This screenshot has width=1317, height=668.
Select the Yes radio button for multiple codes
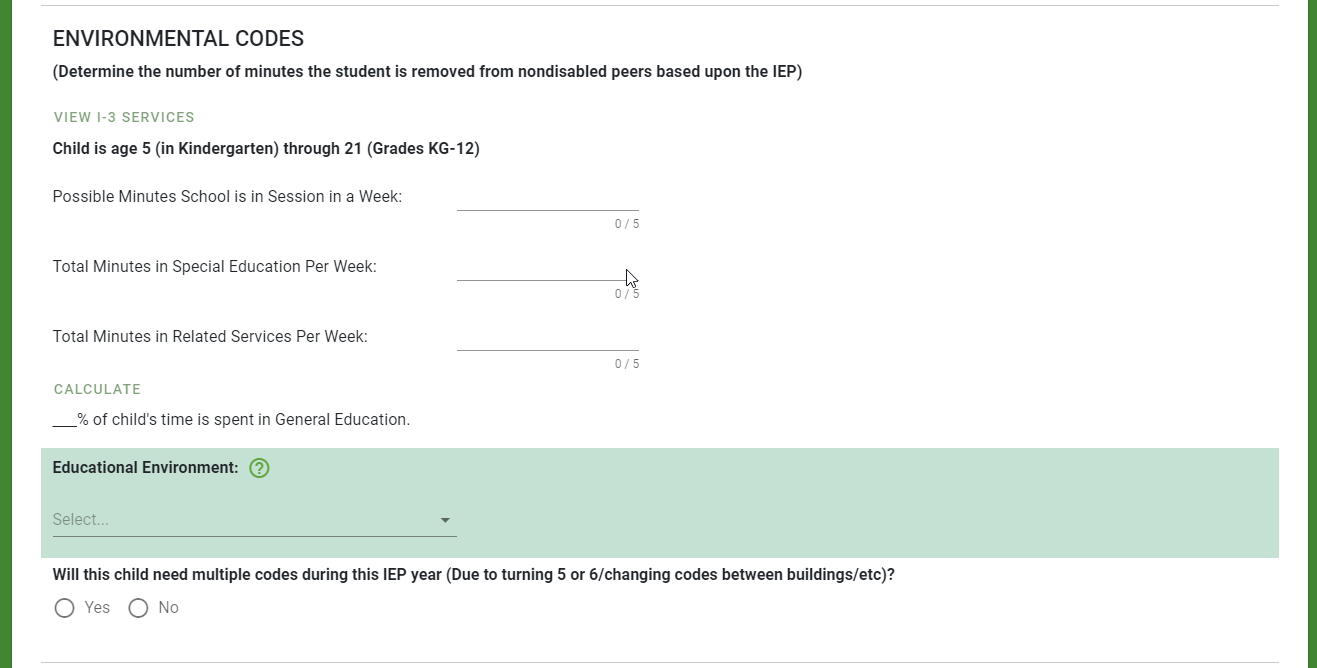coord(65,608)
